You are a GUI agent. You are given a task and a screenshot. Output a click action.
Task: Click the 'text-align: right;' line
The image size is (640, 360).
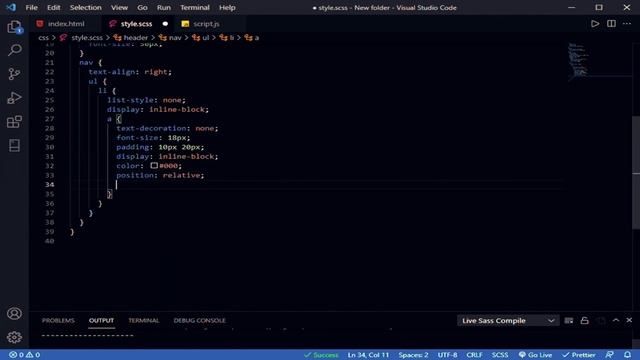point(130,72)
